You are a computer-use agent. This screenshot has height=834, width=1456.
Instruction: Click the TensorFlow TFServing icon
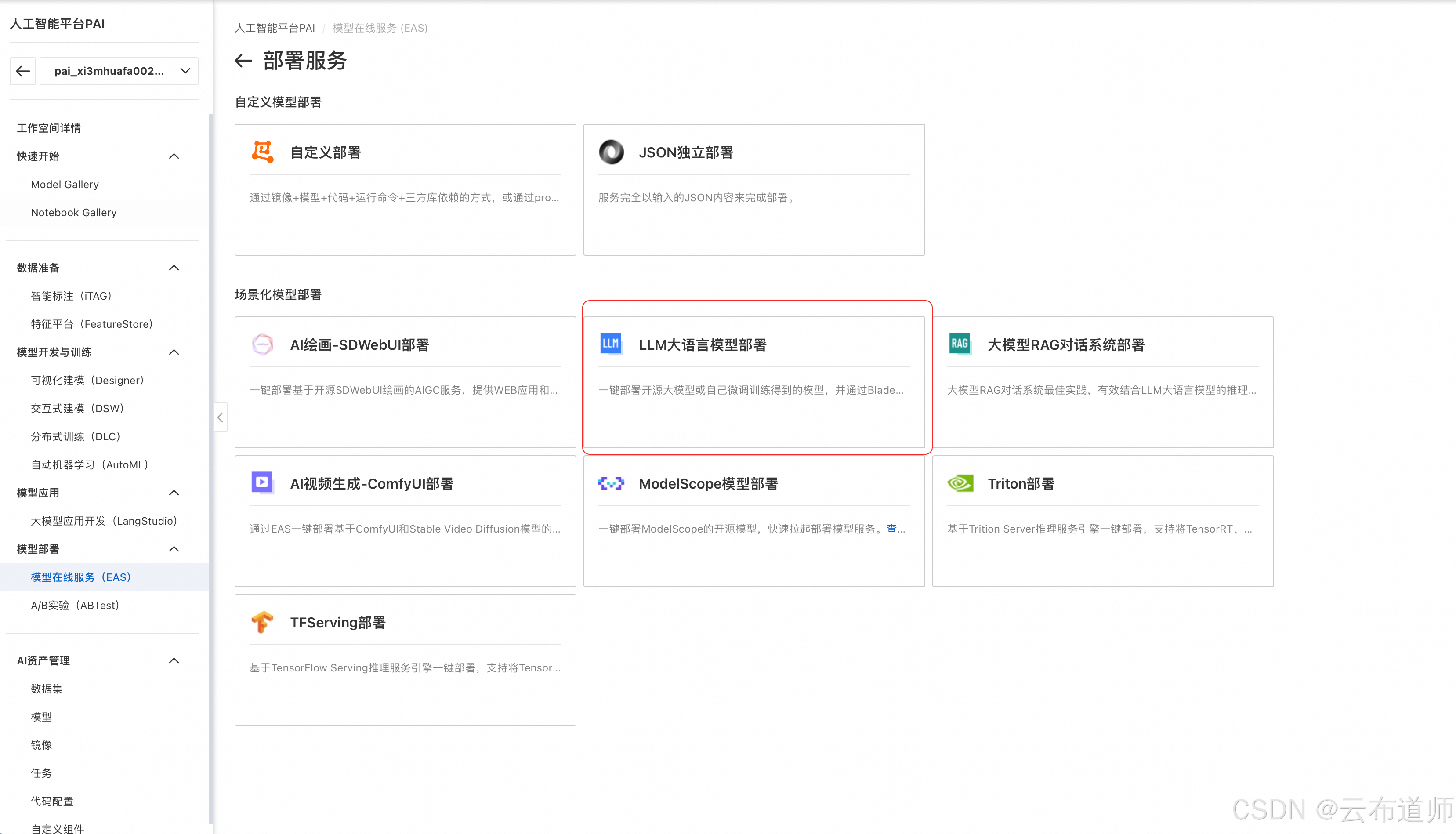(263, 622)
